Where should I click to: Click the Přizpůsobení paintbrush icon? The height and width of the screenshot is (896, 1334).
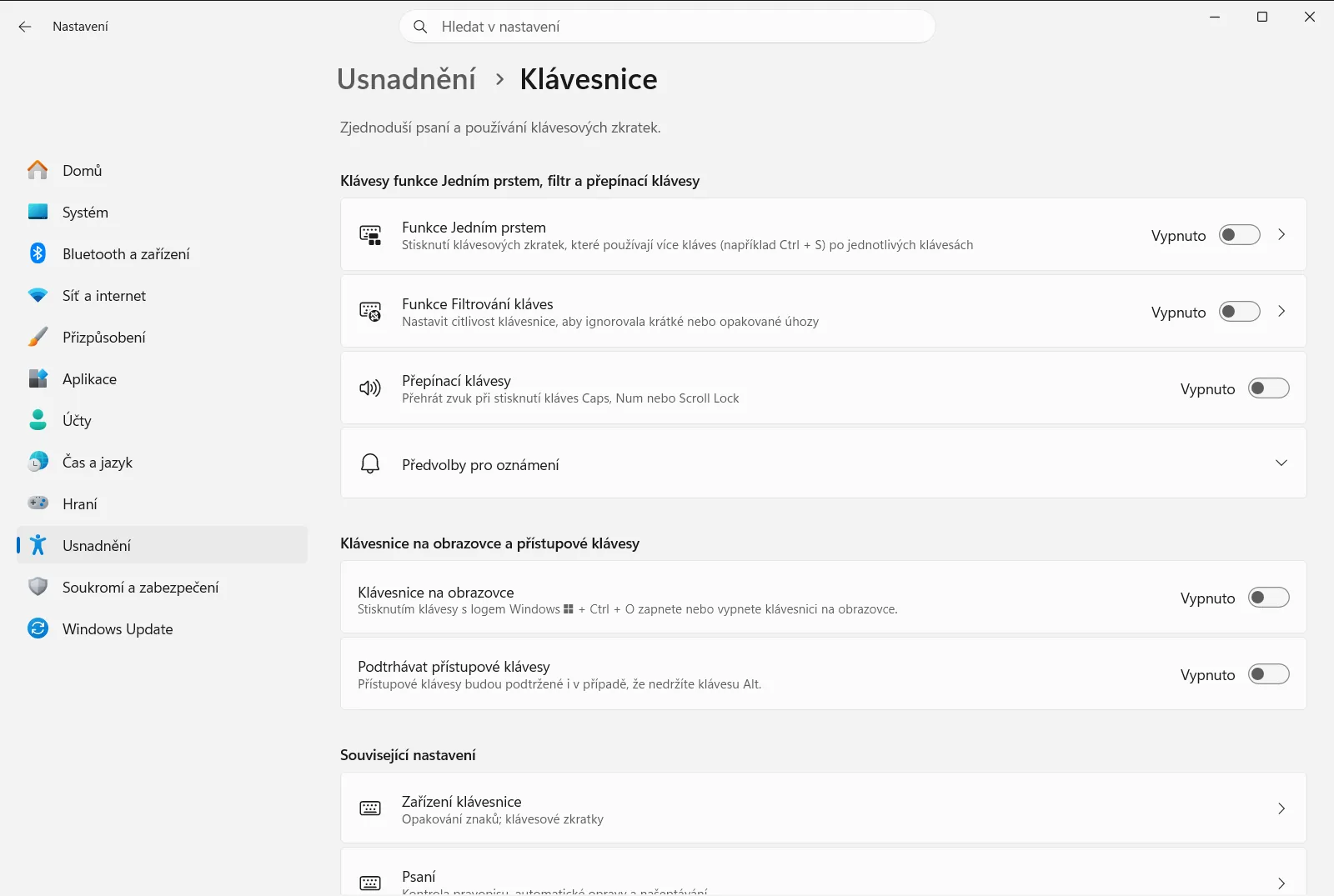[x=38, y=337]
